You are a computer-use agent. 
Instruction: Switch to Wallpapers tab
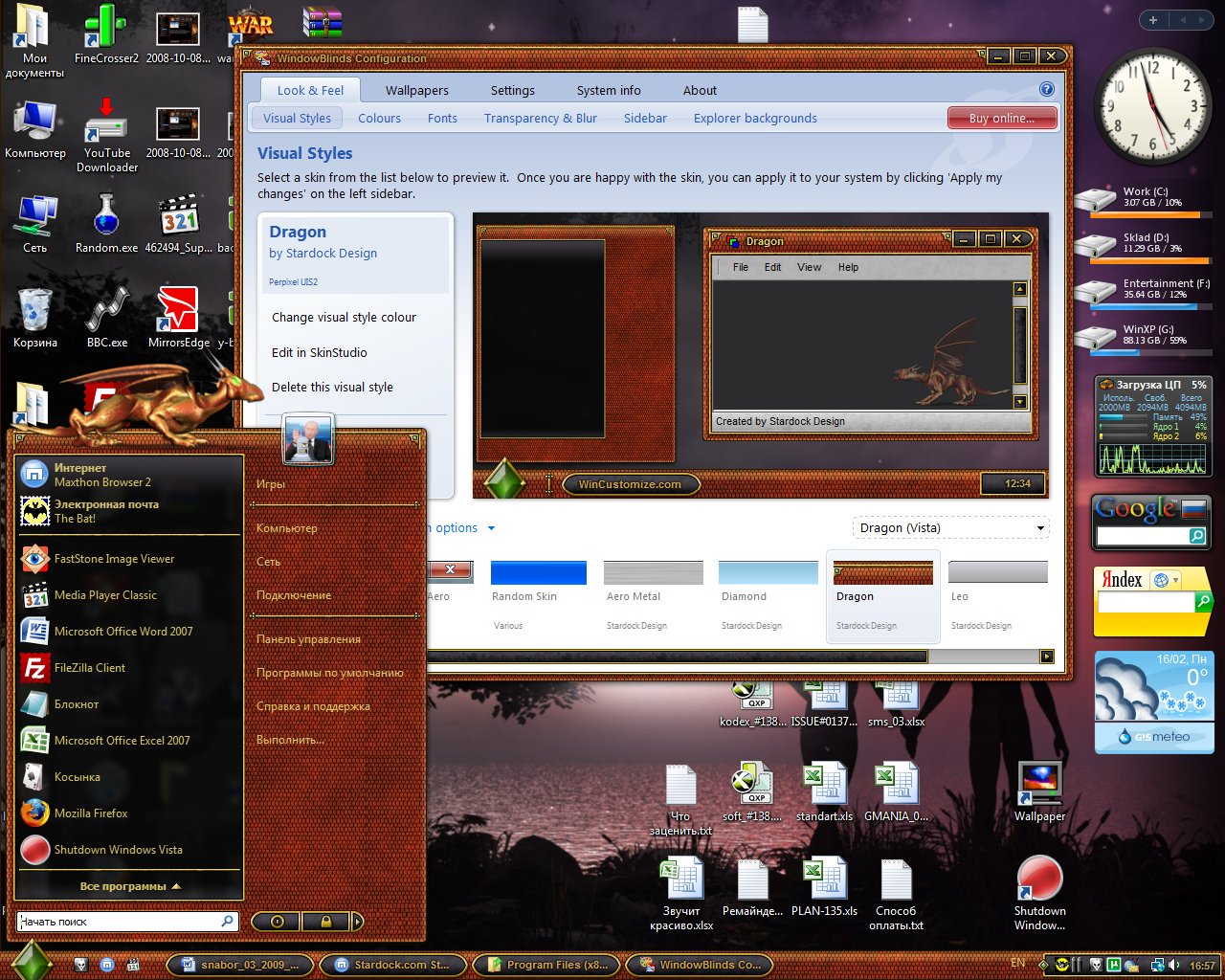(416, 90)
